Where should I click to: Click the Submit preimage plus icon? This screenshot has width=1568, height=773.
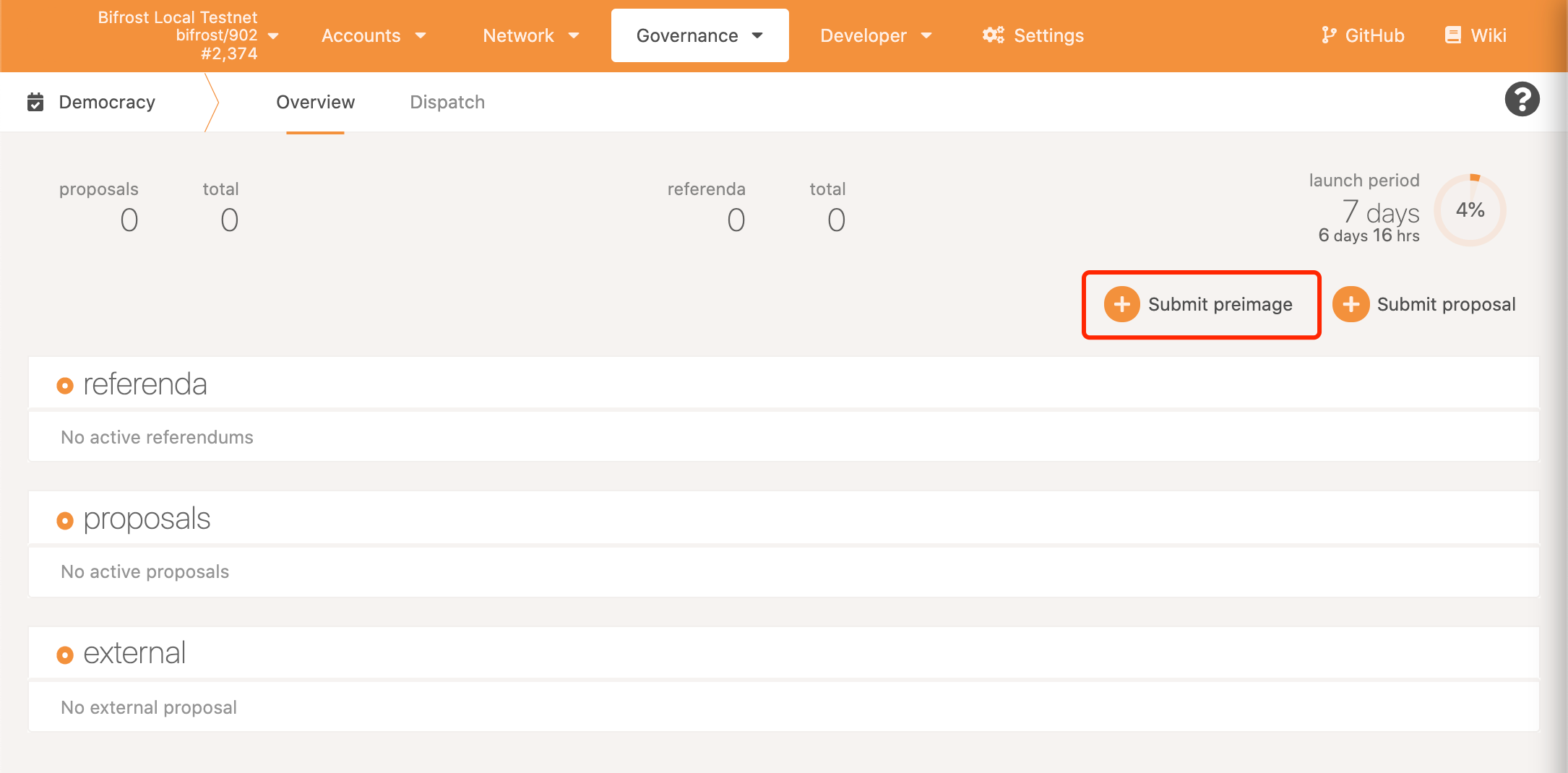pyautogui.click(x=1121, y=304)
